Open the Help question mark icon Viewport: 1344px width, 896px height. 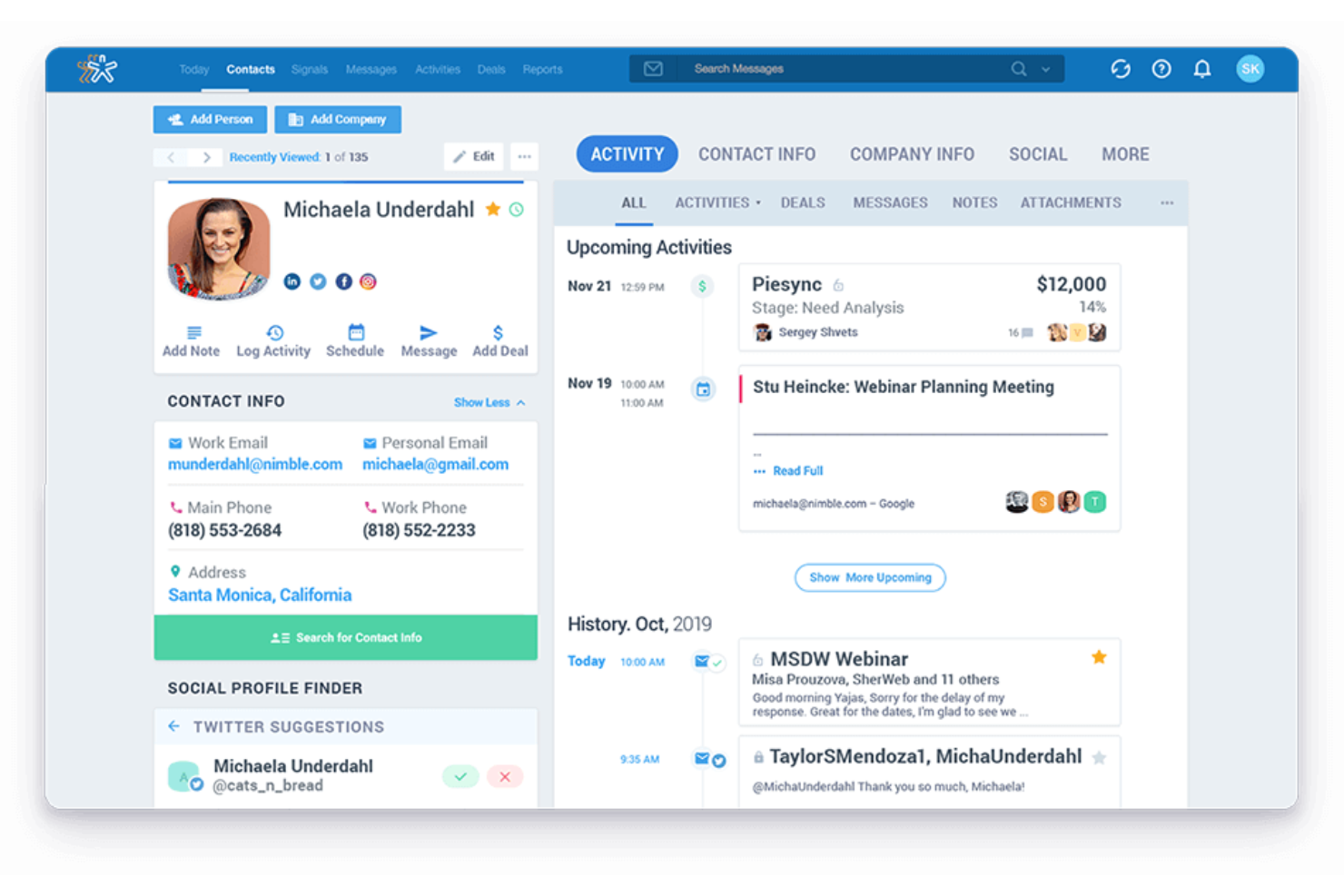coord(1161,68)
